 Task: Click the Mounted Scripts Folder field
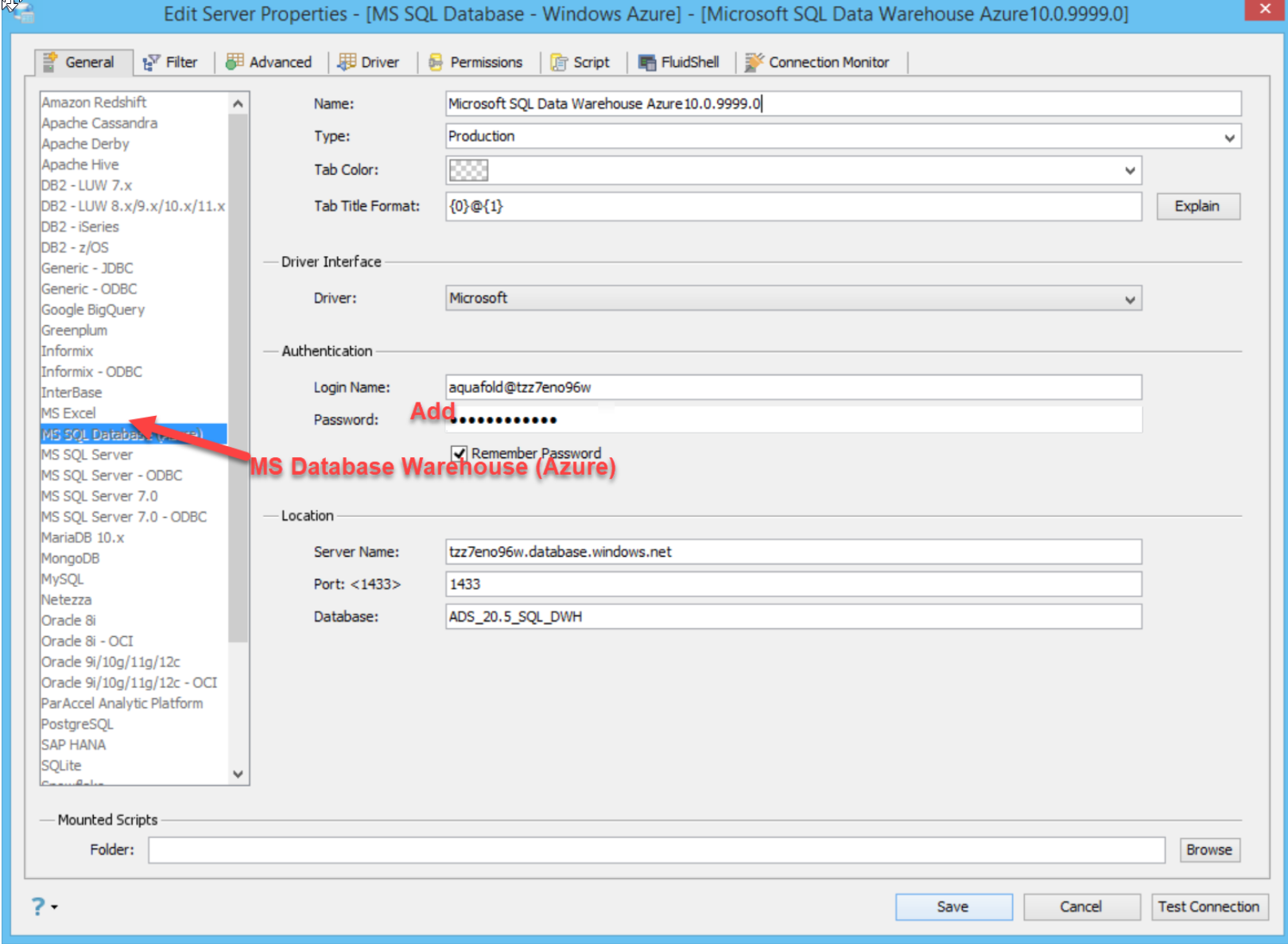(x=657, y=850)
